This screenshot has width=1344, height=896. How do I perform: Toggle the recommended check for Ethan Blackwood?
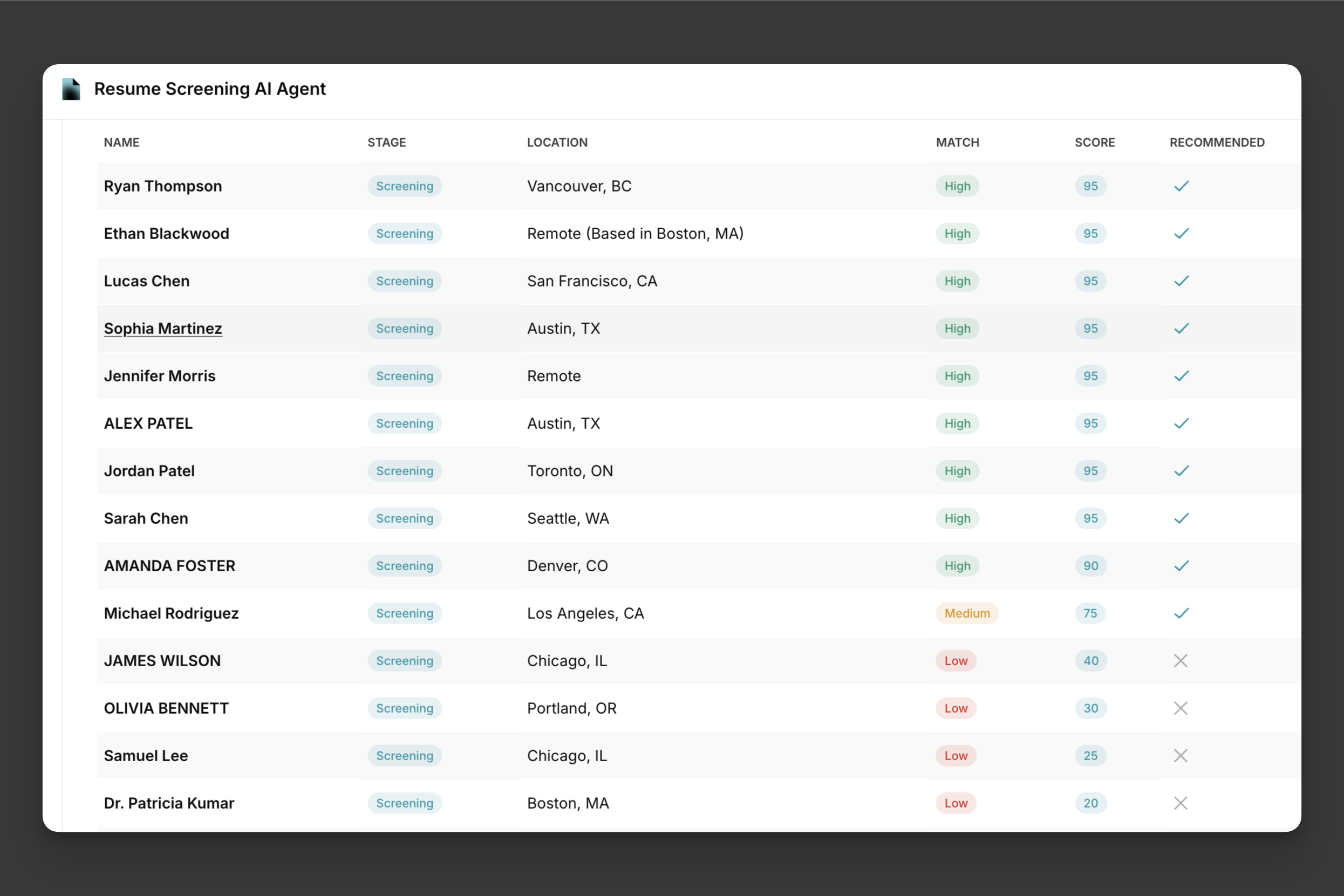[1181, 233]
